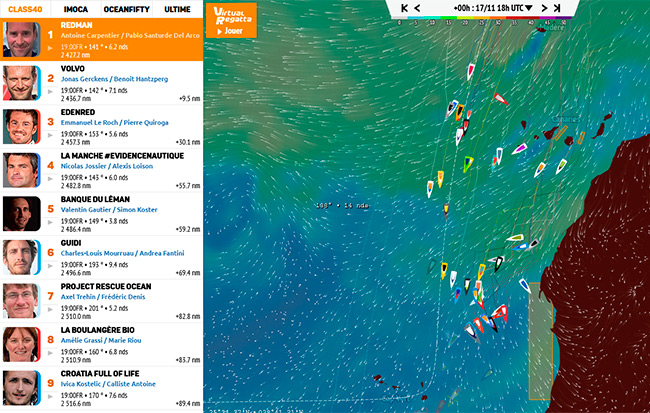Screen dimensions: 650x413
Task: Click the yellow-green boat icon mid-map
Action: 468,164
